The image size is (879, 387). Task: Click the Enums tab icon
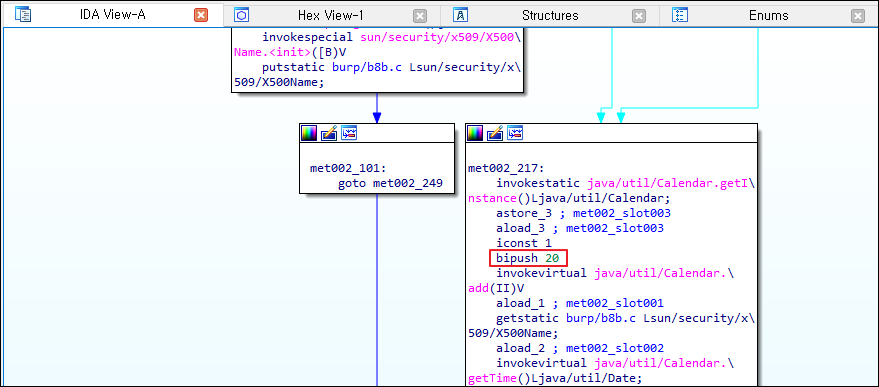679,15
